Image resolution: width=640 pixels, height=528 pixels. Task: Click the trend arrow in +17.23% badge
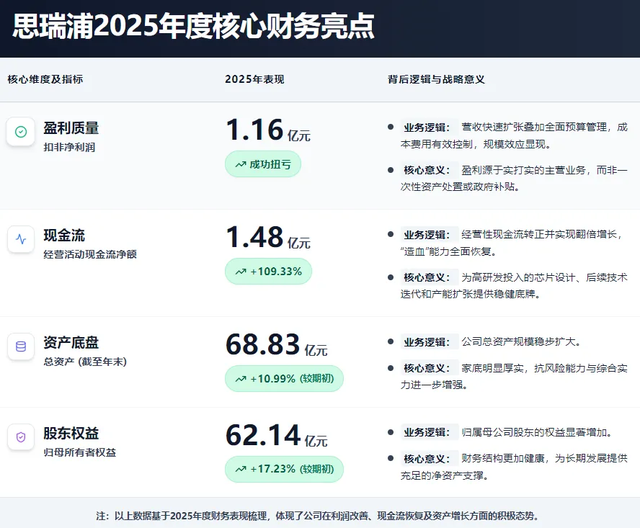coord(240,469)
